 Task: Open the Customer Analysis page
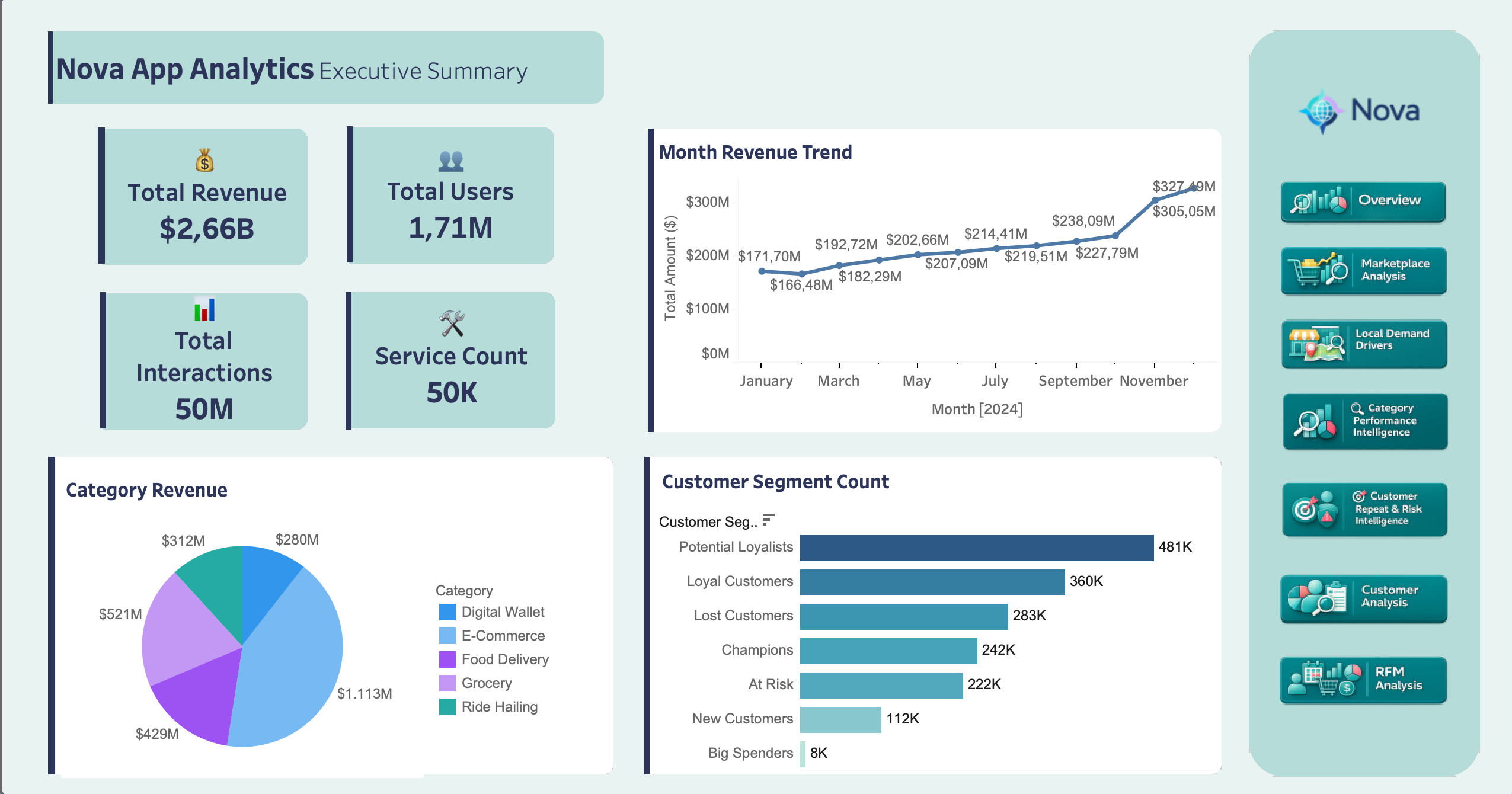[1363, 598]
